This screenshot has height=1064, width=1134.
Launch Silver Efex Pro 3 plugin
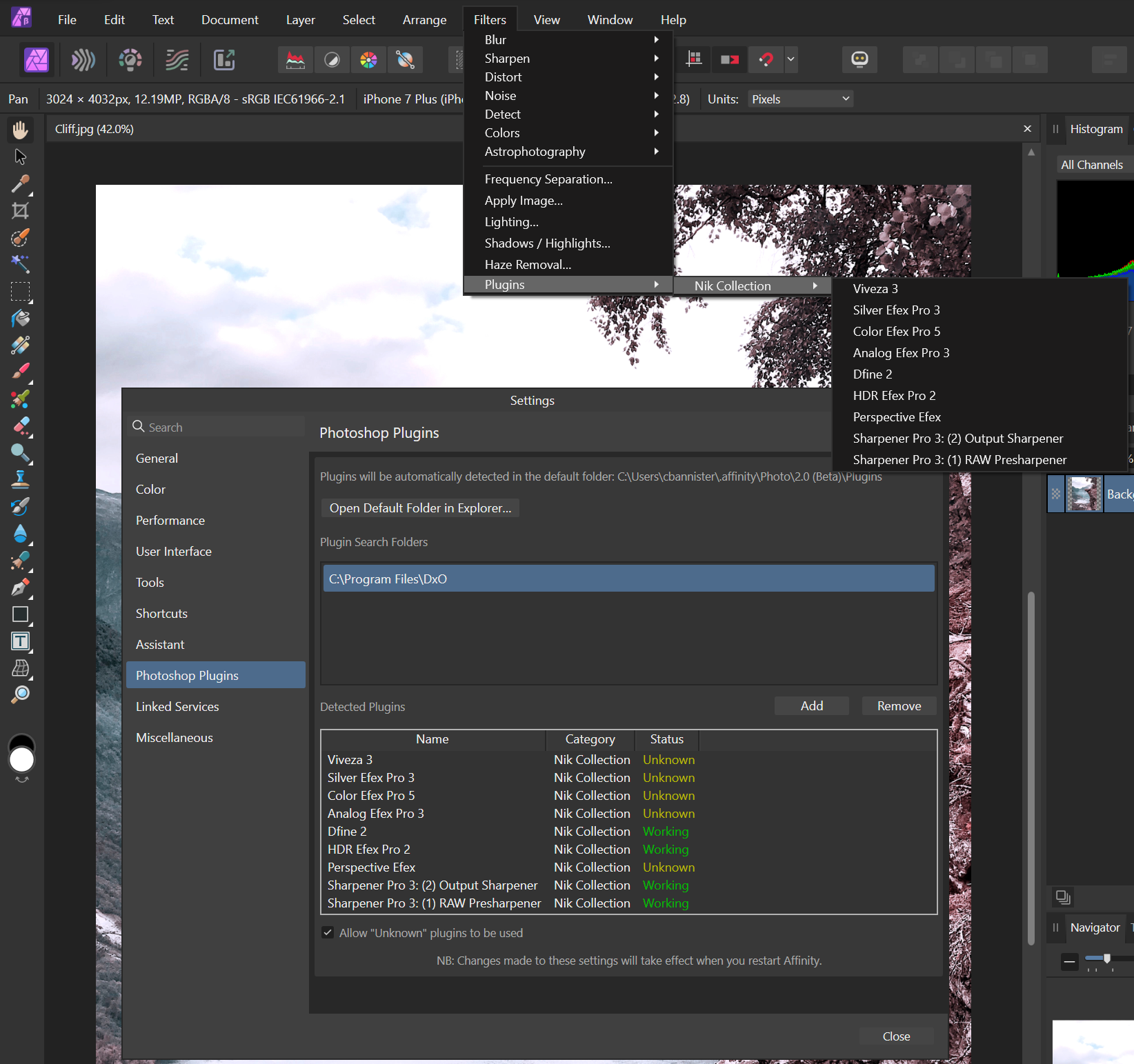(979, 310)
